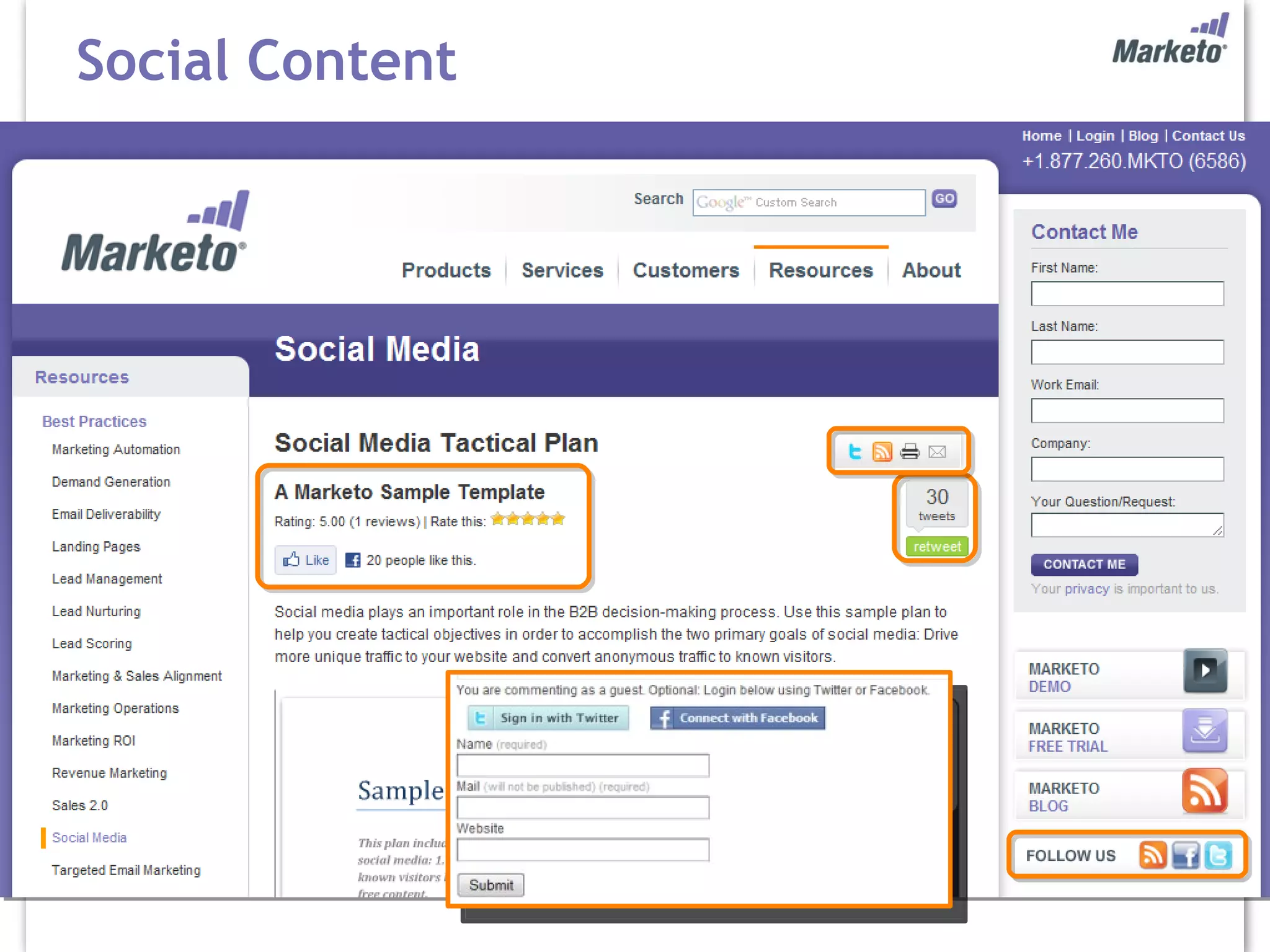The height and width of the screenshot is (952, 1270).
Task: Click Sign in with Twitter button
Action: tap(548, 718)
